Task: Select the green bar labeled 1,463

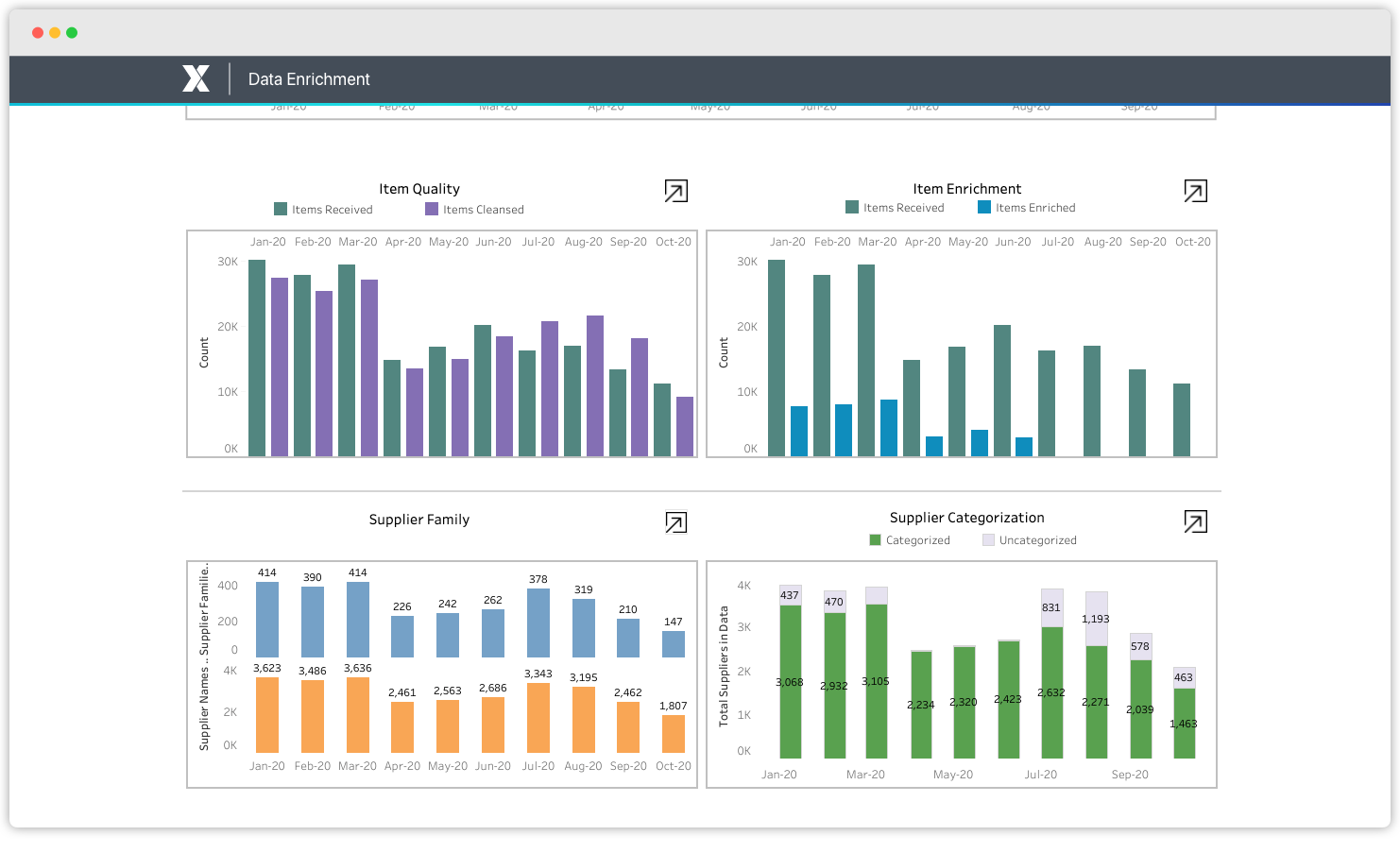Action: pyautogui.click(x=1185, y=724)
